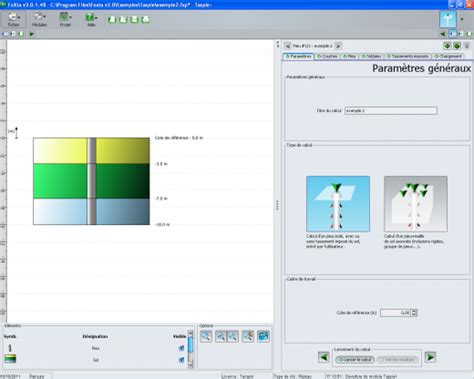Viewport: 474px width, 379px height.
Task: Click the Cote de référence value field
Action: [x=396, y=313]
